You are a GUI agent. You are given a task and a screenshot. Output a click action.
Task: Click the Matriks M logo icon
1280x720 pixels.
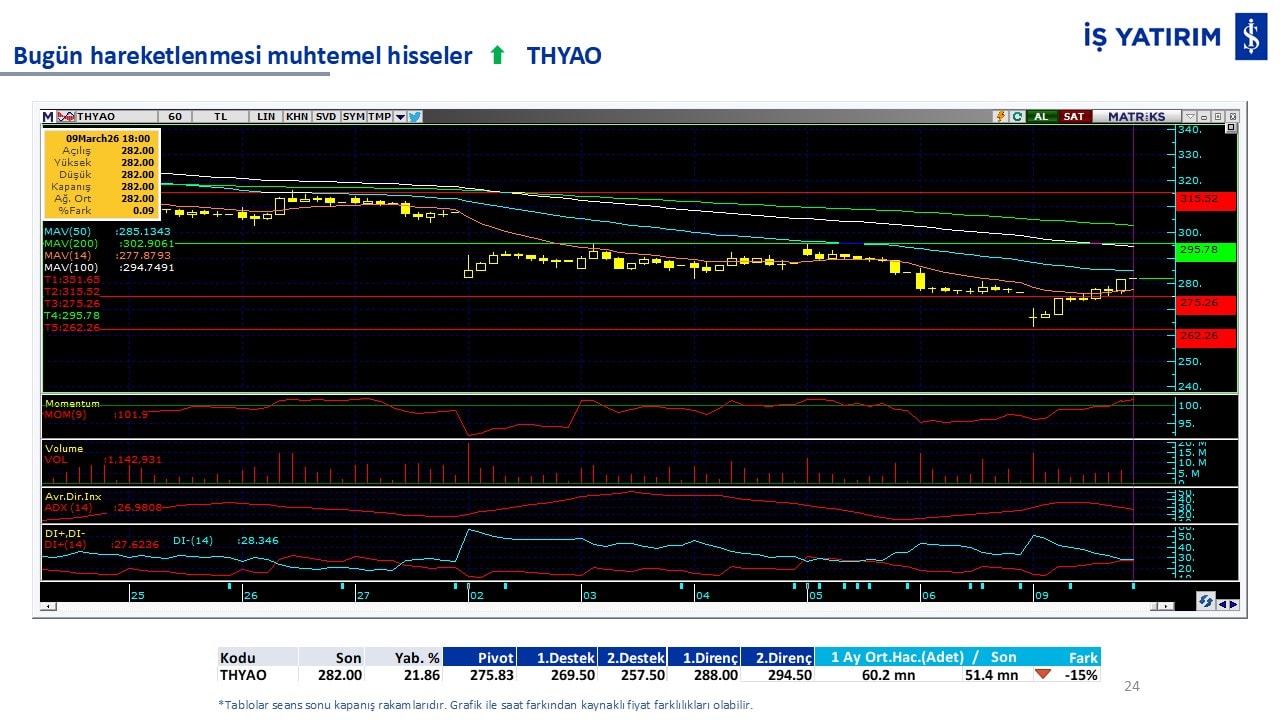[x=48, y=117]
